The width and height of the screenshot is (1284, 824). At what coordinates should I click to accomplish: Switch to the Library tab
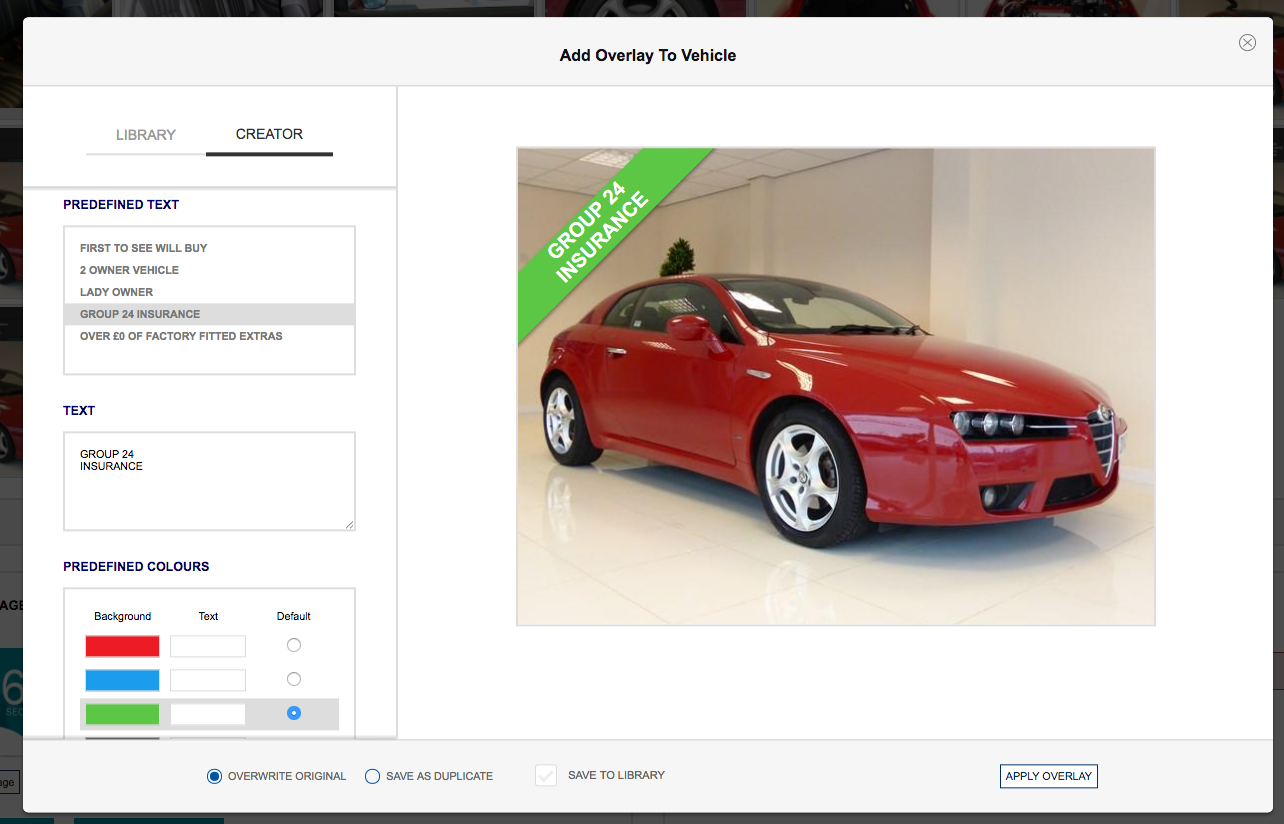click(146, 135)
